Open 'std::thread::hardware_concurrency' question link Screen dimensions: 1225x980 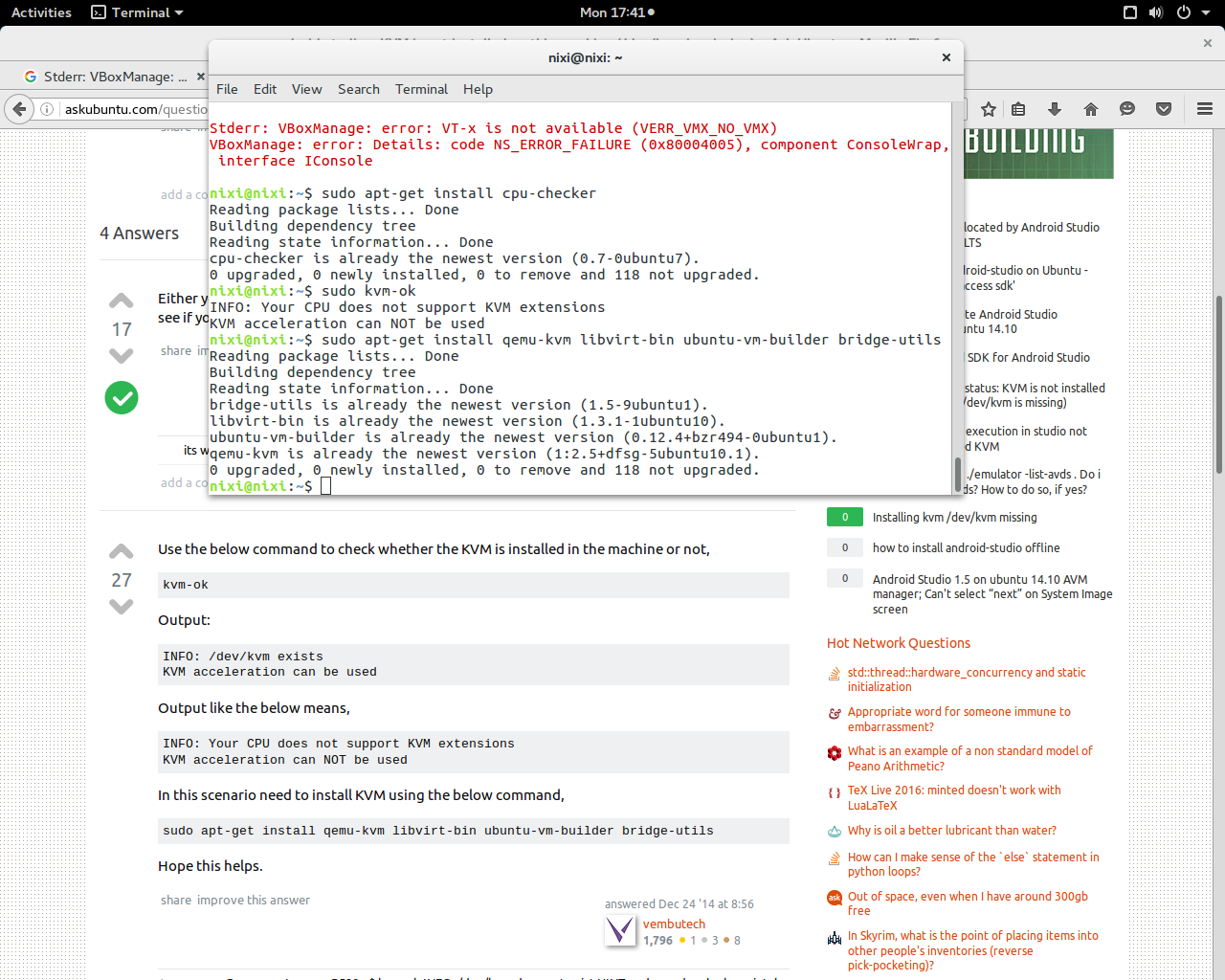pos(967,679)
